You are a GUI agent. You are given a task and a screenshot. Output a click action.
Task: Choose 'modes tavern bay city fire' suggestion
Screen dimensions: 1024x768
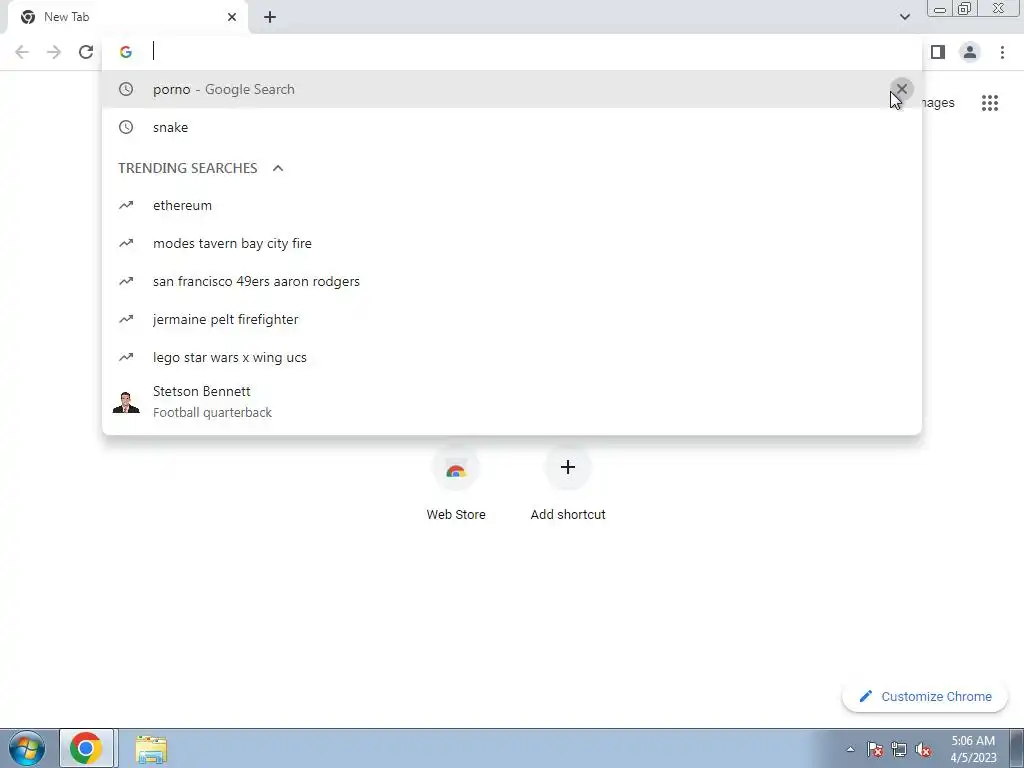[x=512, y=243]
